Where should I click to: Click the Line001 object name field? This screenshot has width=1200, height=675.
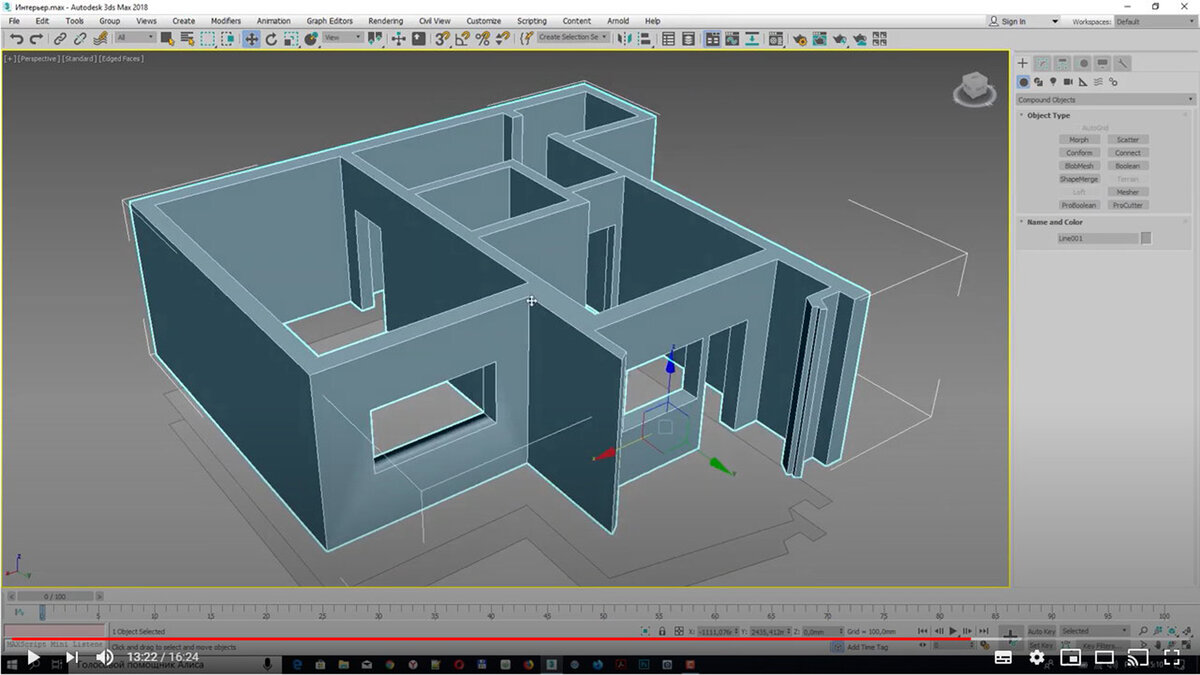[1098, 238]
